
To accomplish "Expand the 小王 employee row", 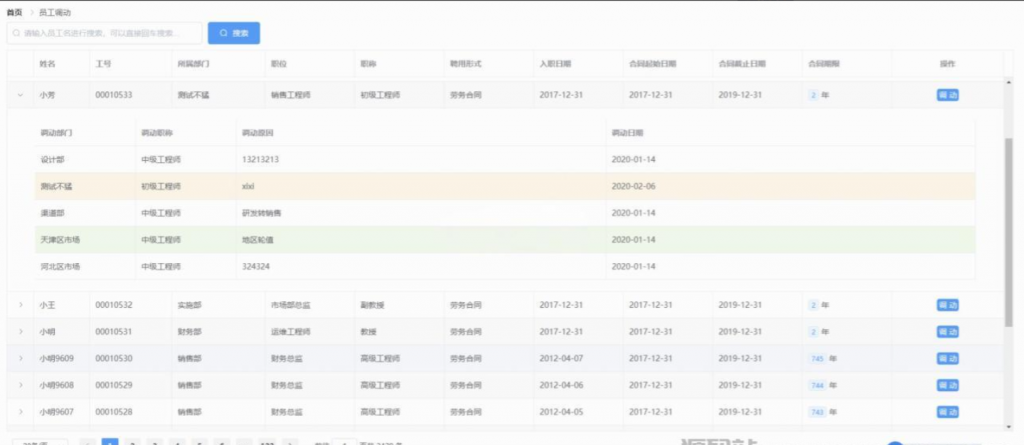I will pyautogui.click(x=20, y=305).
